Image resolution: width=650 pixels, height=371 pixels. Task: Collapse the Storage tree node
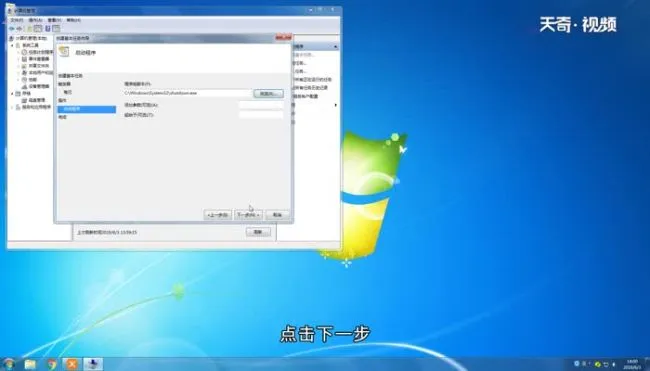(x=12, y=93)
